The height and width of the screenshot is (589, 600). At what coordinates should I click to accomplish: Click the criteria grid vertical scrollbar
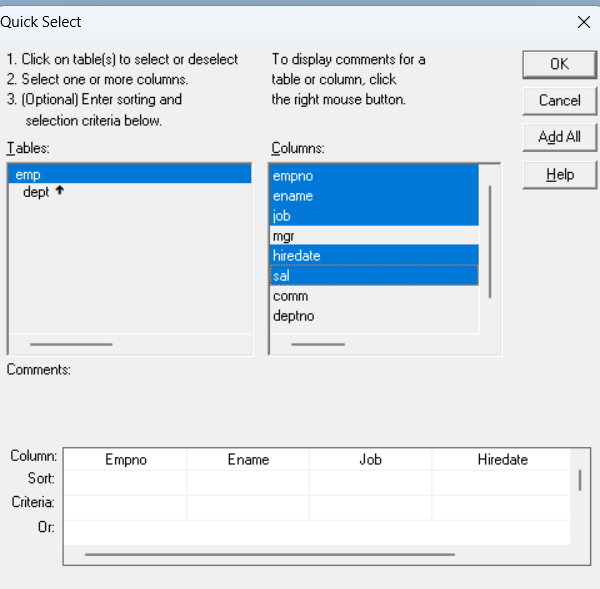[580, 480]
